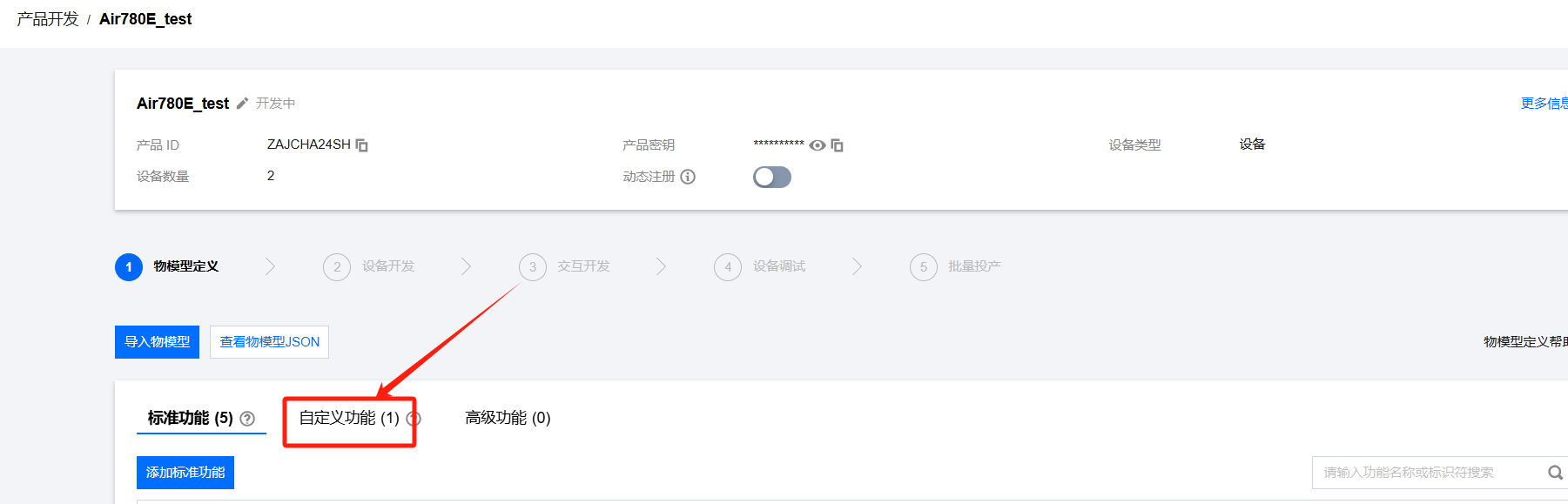Viewport: 1568px width, 504px height.
Task: Copy the product ID ZAJCHA24SH
Action: 362,144
